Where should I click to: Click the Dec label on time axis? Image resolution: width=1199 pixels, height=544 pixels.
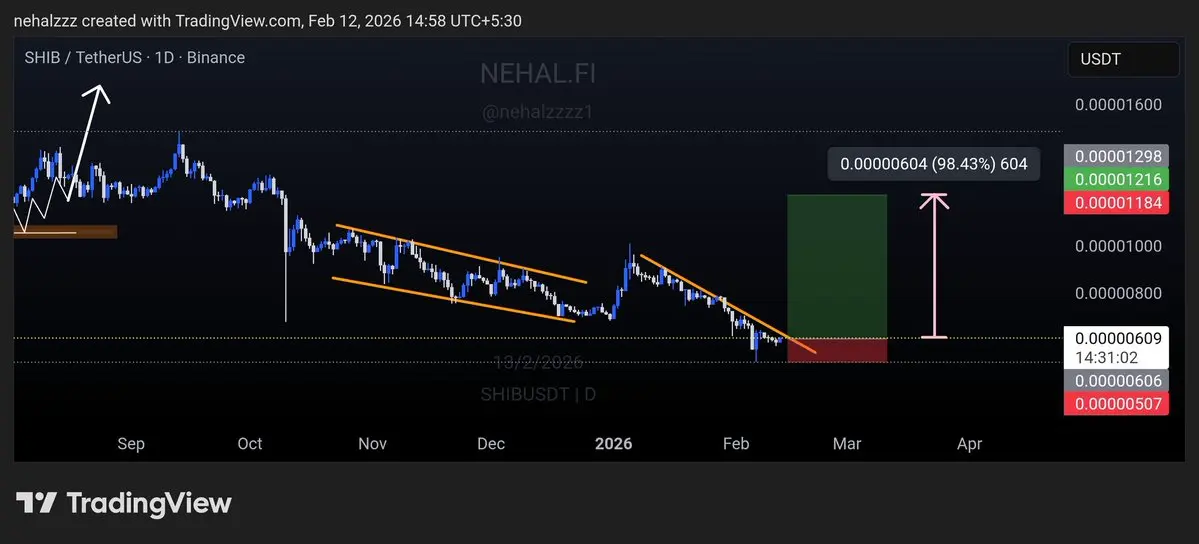coord(491,444)
